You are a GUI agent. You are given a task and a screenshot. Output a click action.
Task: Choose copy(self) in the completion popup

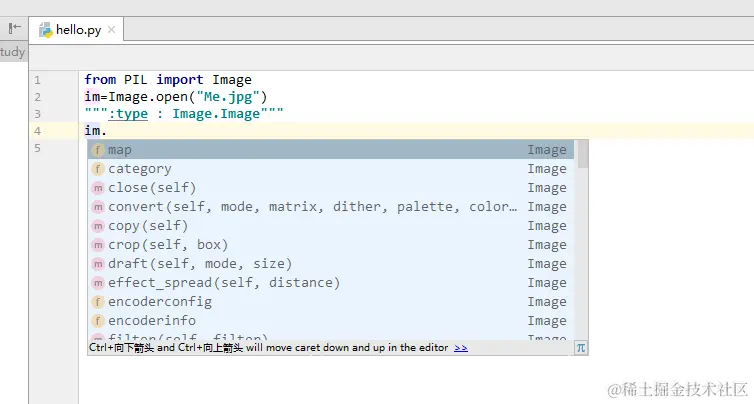331,226
